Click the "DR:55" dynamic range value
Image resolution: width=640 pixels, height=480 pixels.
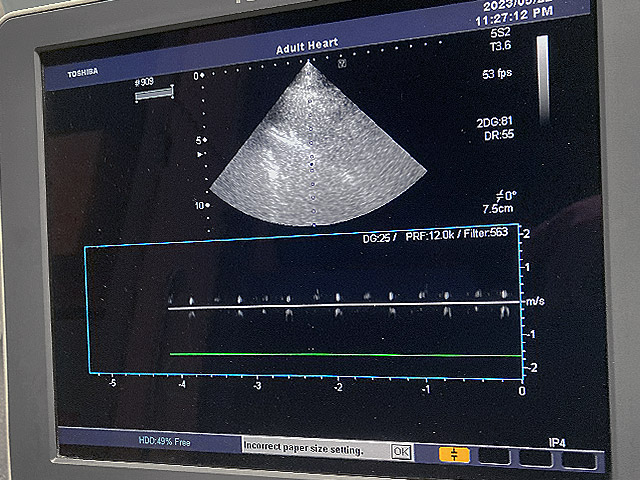pos(499,135)
